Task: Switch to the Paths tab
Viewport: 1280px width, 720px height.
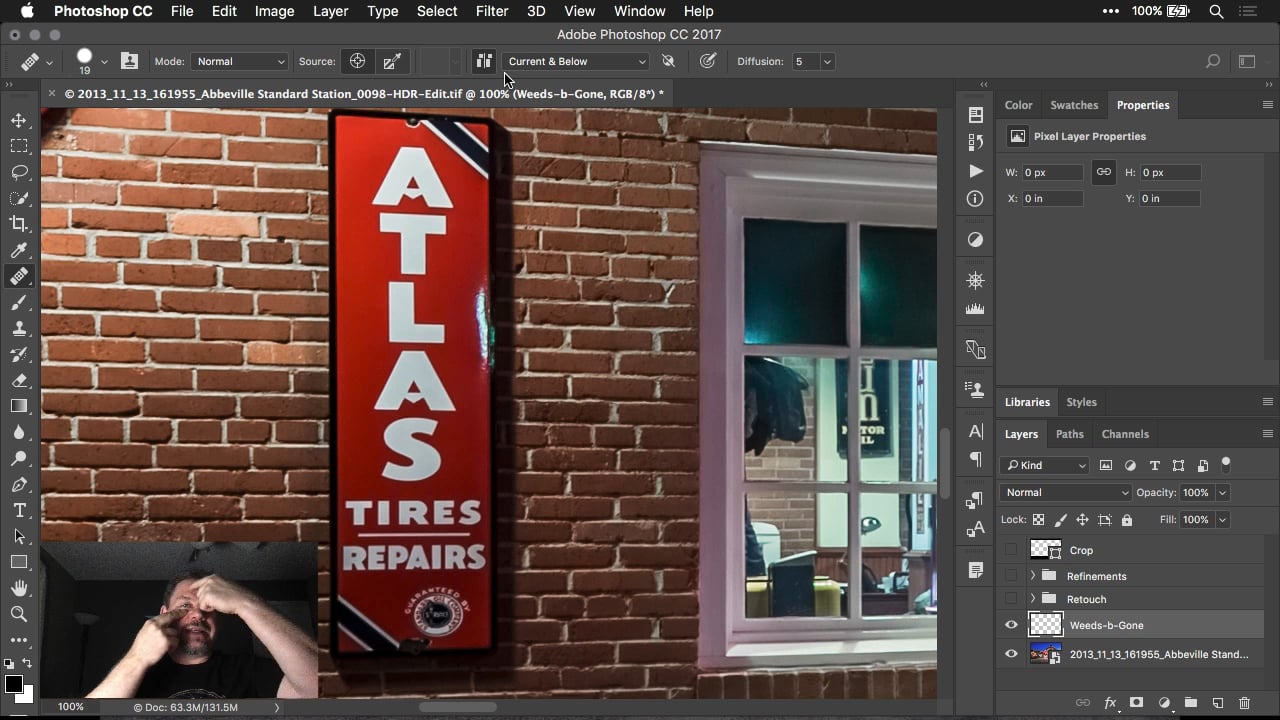Action: click(x=1069, y=434)
